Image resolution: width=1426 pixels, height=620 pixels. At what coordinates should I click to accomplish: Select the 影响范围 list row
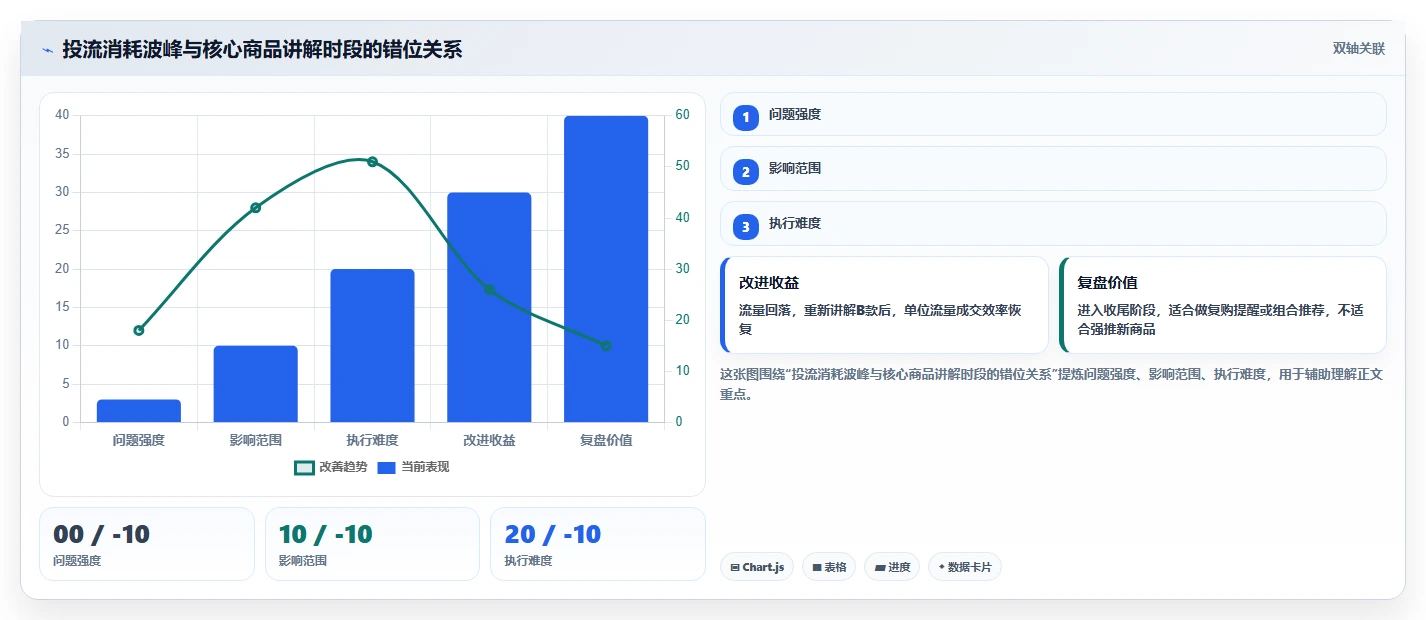point(1053,169)
